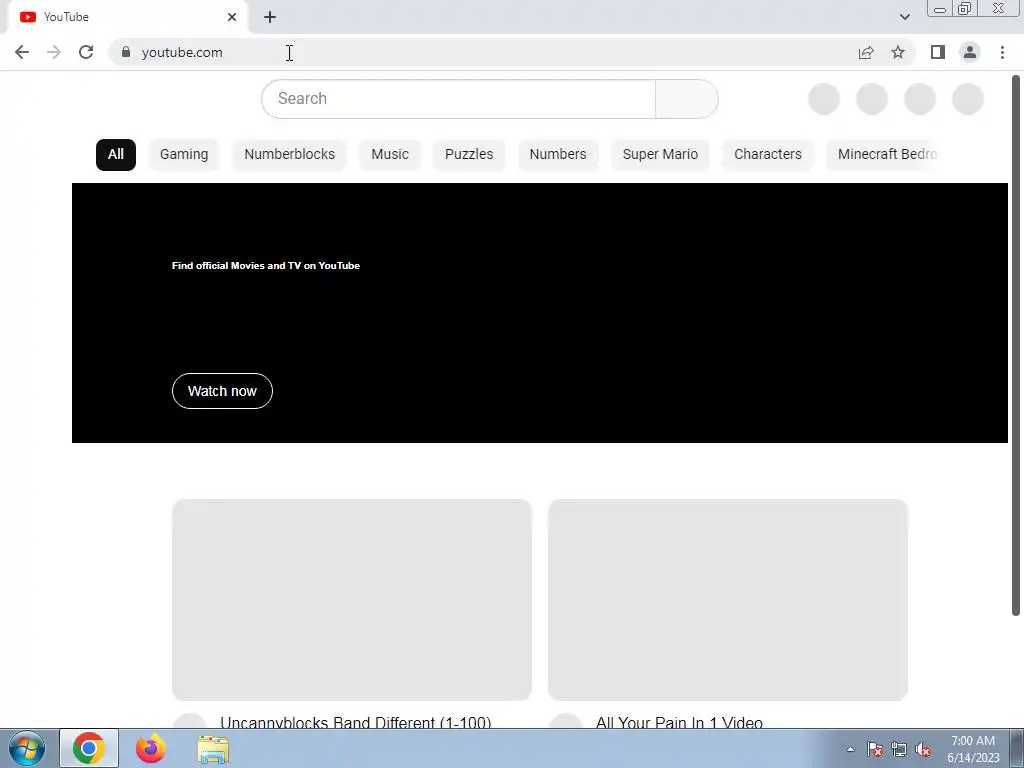Select the YouTube browser tab
Image resolution: width=1024 pixels, height=768 pixels.
point(127,17)
